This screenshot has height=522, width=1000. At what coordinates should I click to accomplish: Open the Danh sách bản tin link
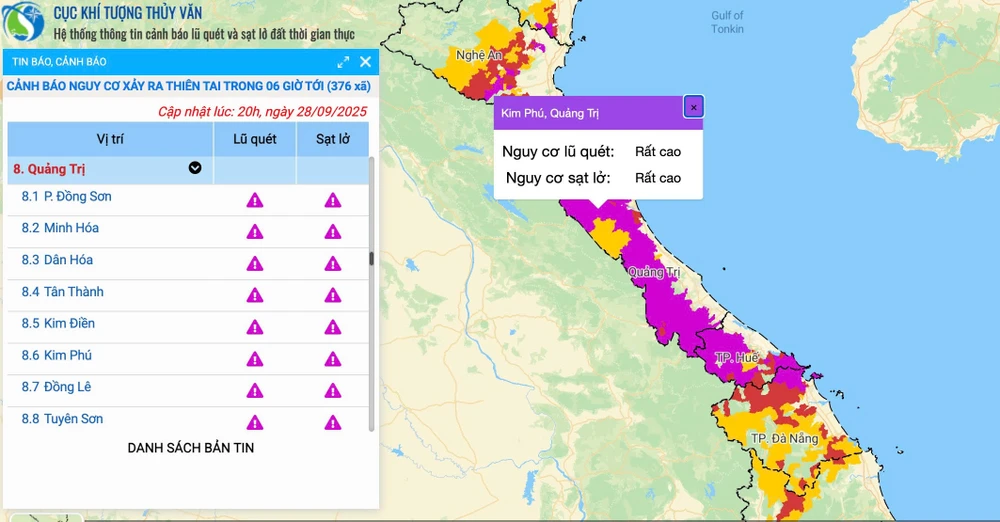click(190, 448)
